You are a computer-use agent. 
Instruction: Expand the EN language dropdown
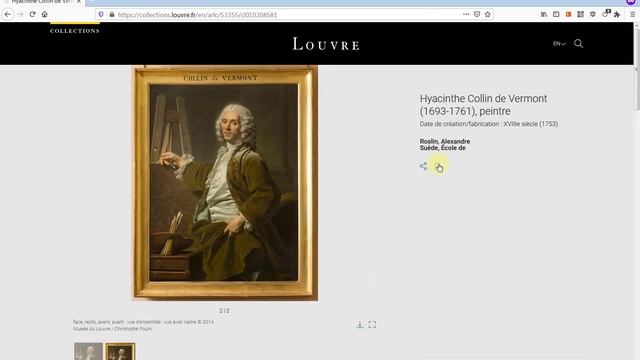pyautogui.click(x=559, y=44)
